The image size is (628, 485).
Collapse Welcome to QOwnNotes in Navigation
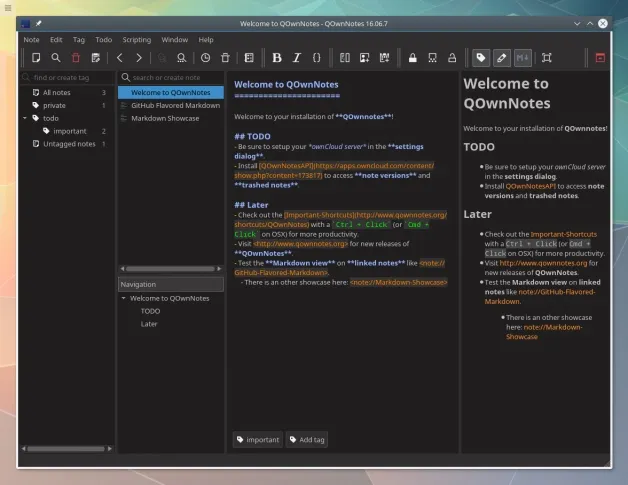[123, 298]
